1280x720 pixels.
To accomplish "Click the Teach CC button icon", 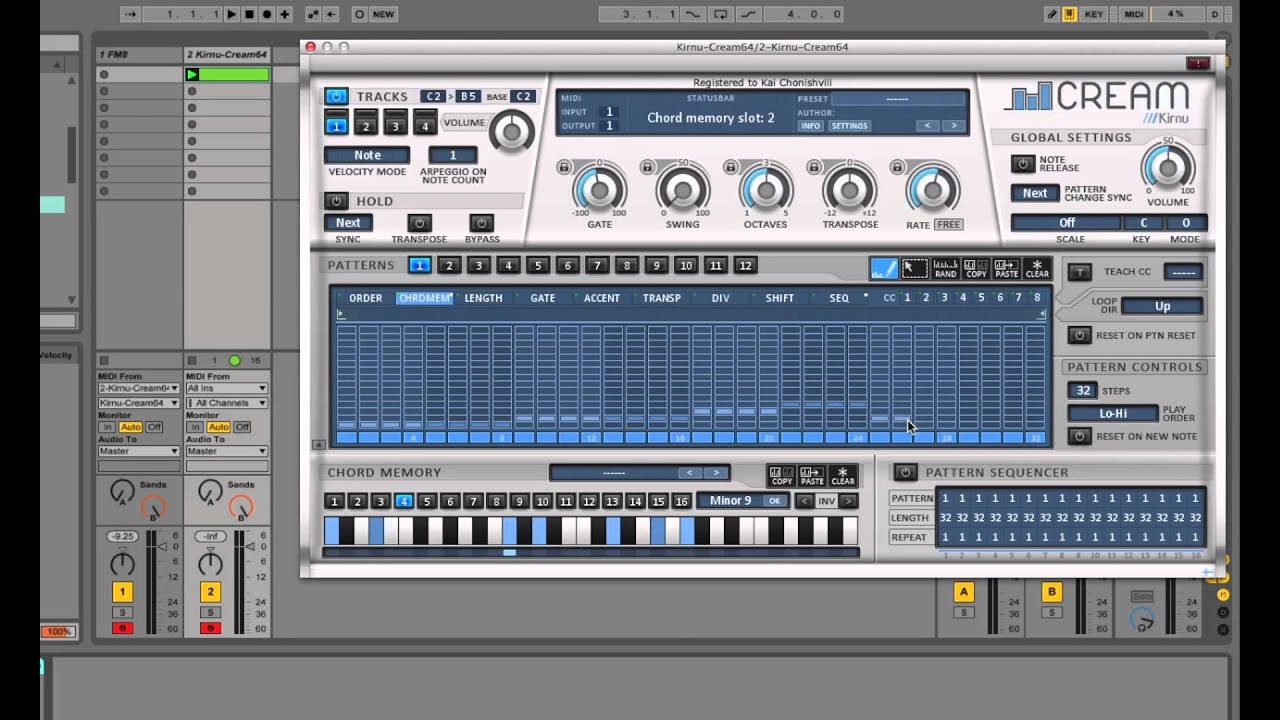I will pos(1079,272).
